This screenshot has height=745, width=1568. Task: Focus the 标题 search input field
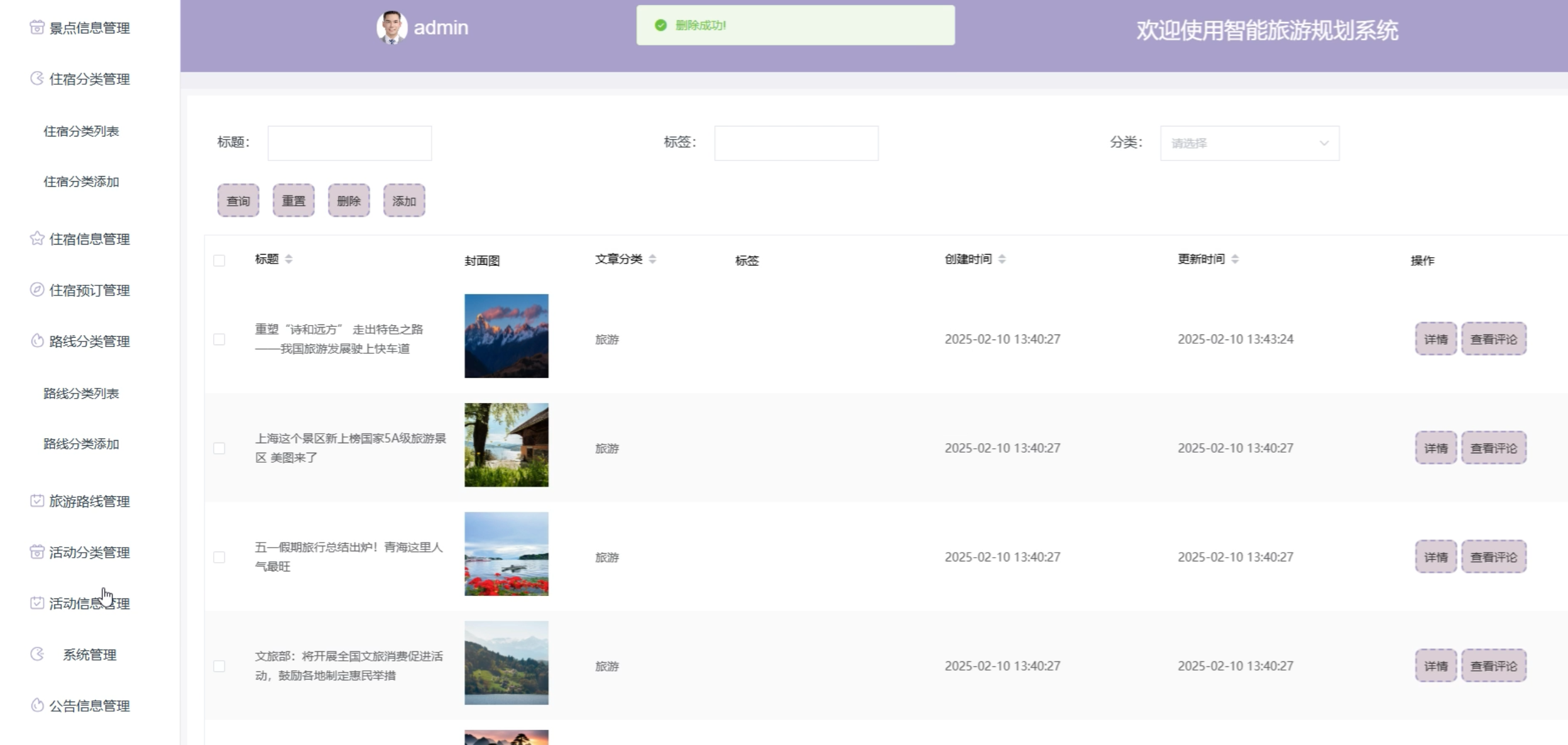tap(349, 143)
